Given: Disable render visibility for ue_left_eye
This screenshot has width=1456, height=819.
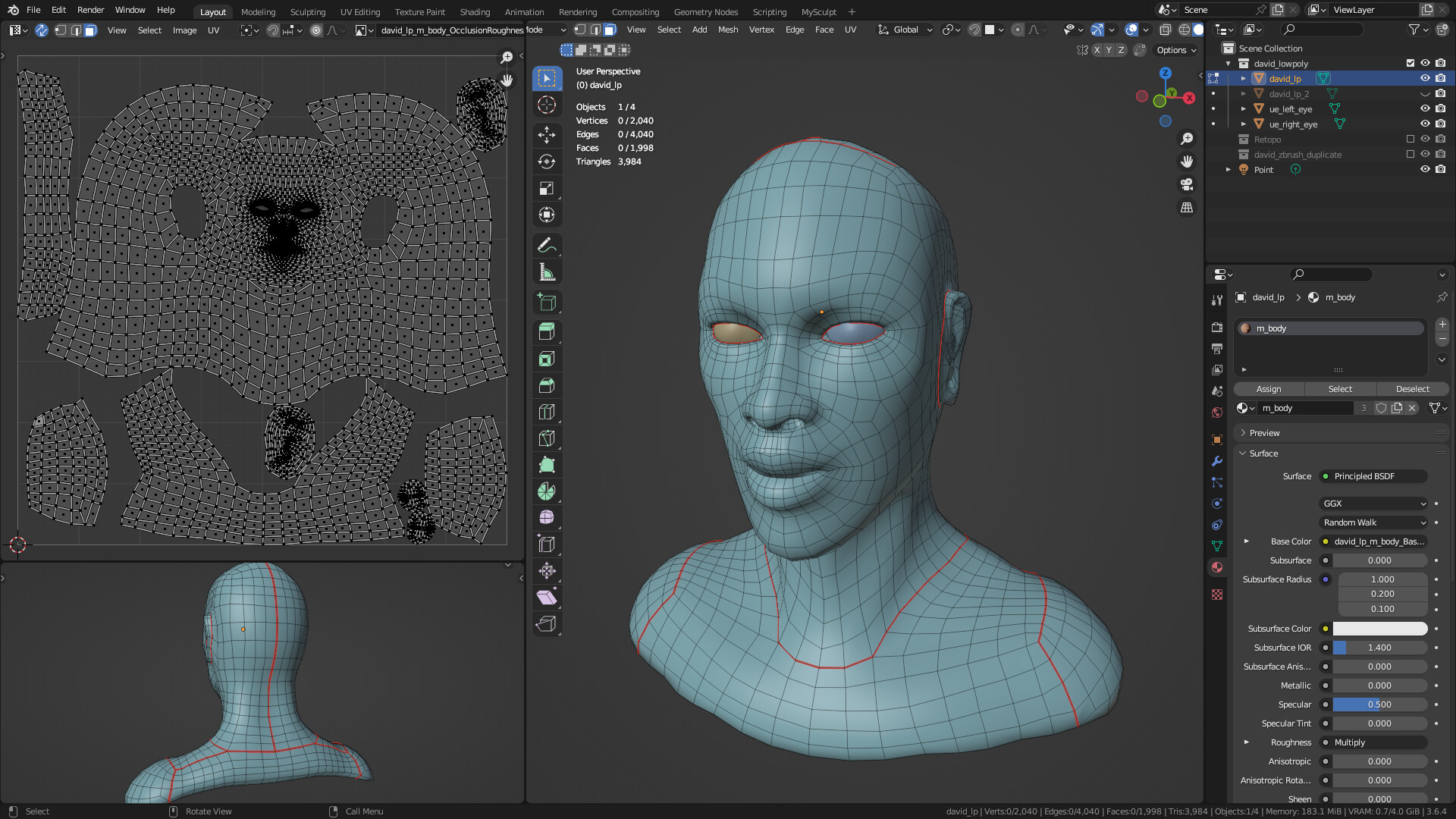Looking at the screenshot, I should pos(1440,108).
